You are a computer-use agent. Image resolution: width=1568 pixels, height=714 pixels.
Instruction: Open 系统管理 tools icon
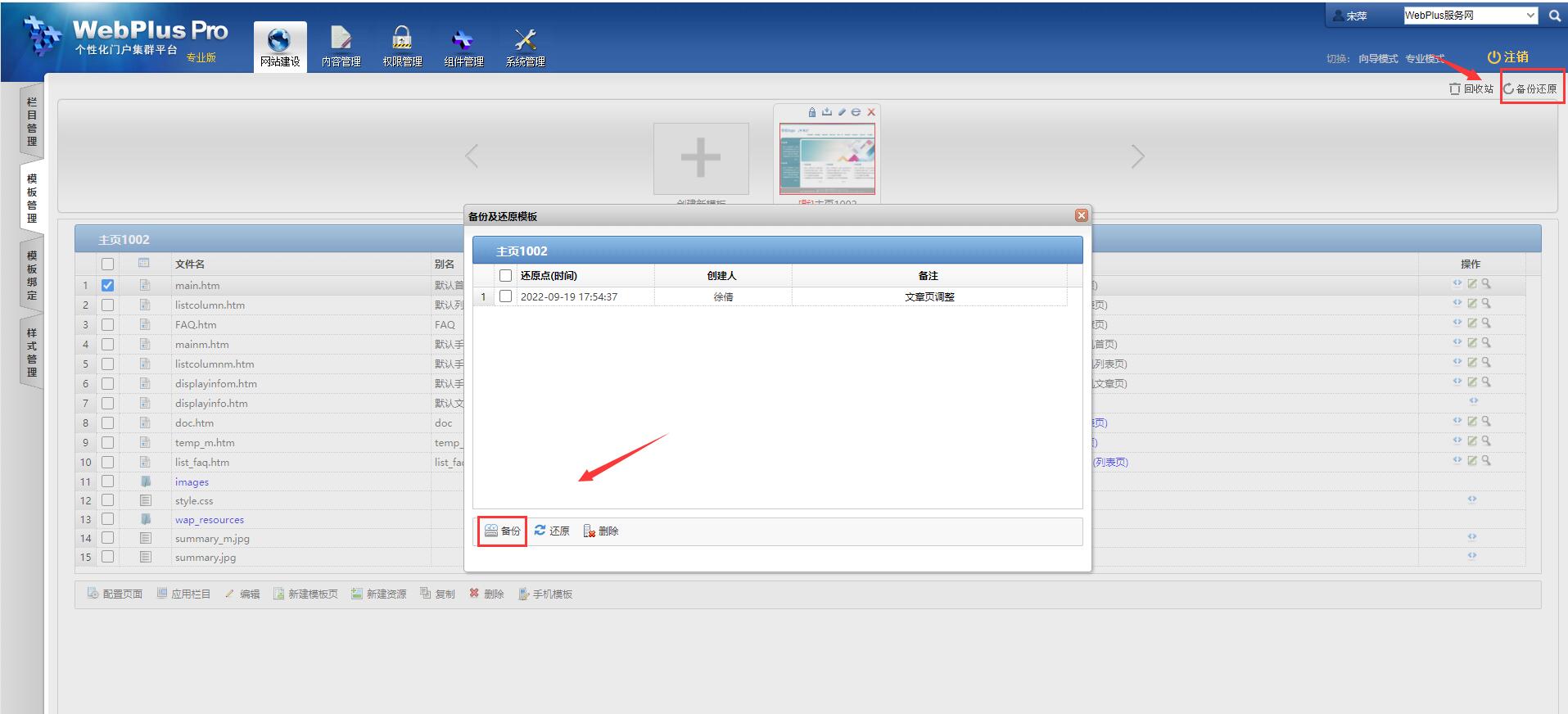click(525, 41)
